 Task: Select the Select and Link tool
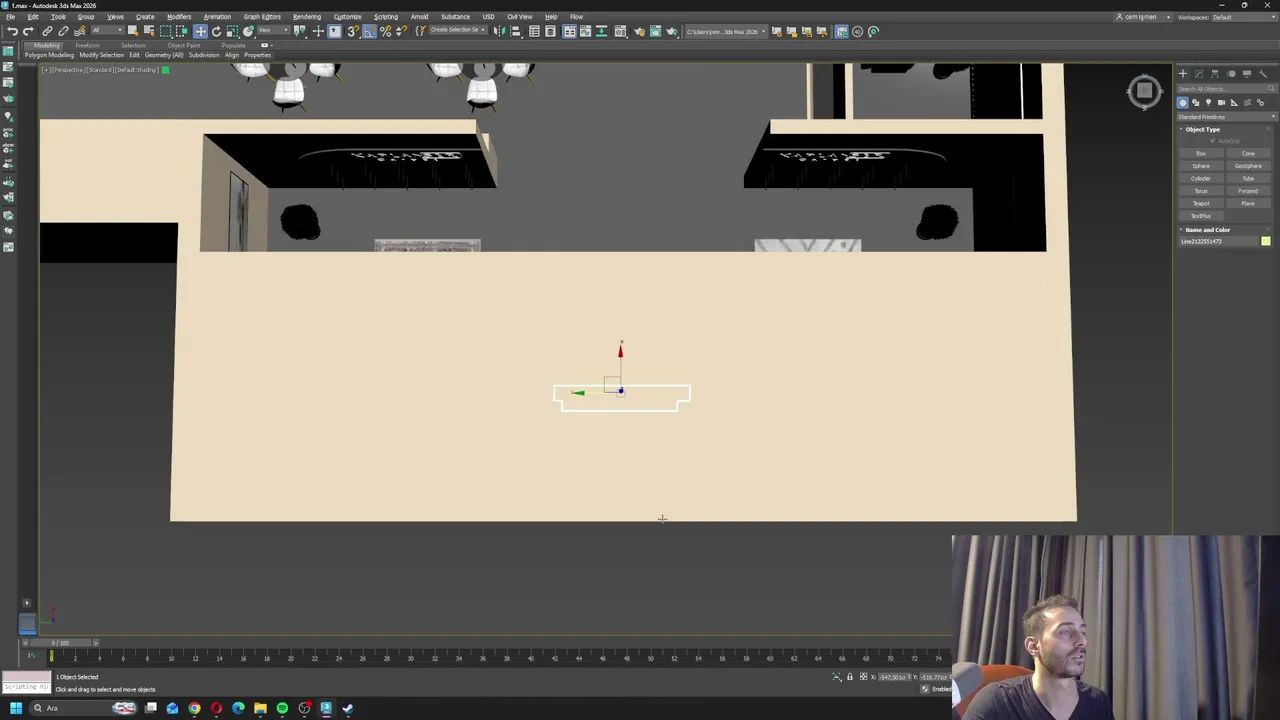(x=46, y=31)
